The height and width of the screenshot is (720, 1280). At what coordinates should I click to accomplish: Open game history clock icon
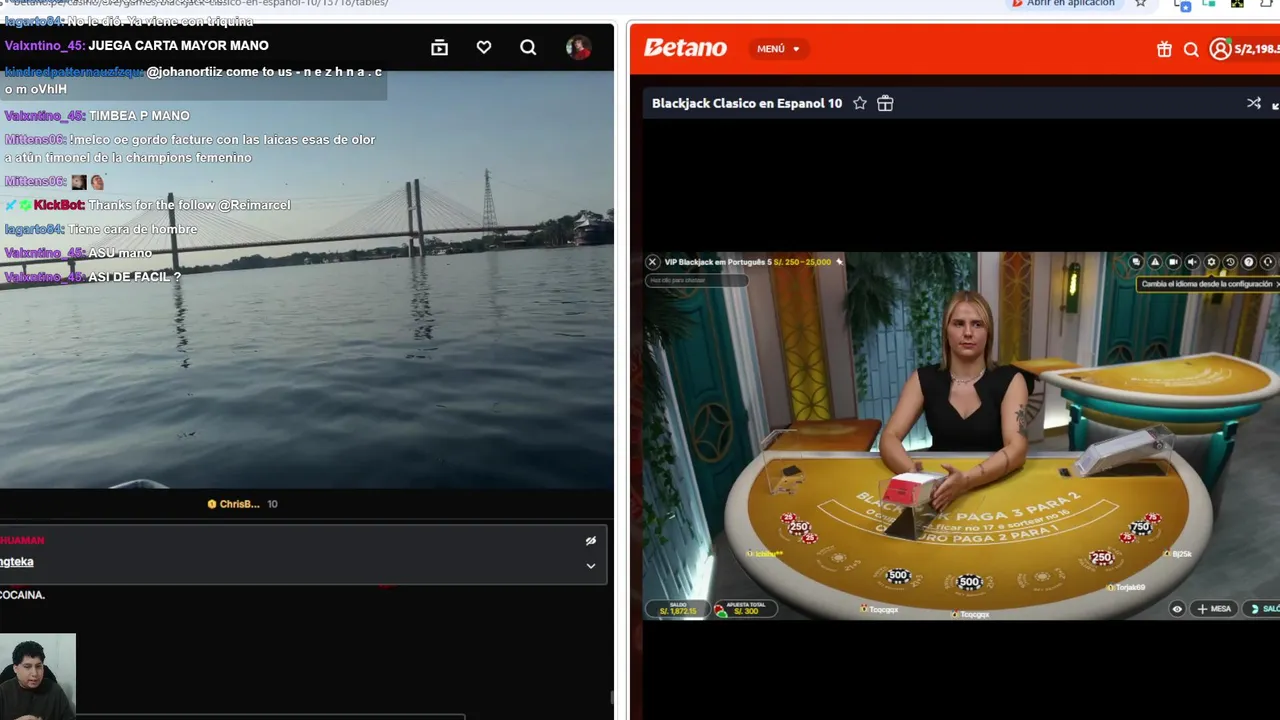pos(1230,262)
